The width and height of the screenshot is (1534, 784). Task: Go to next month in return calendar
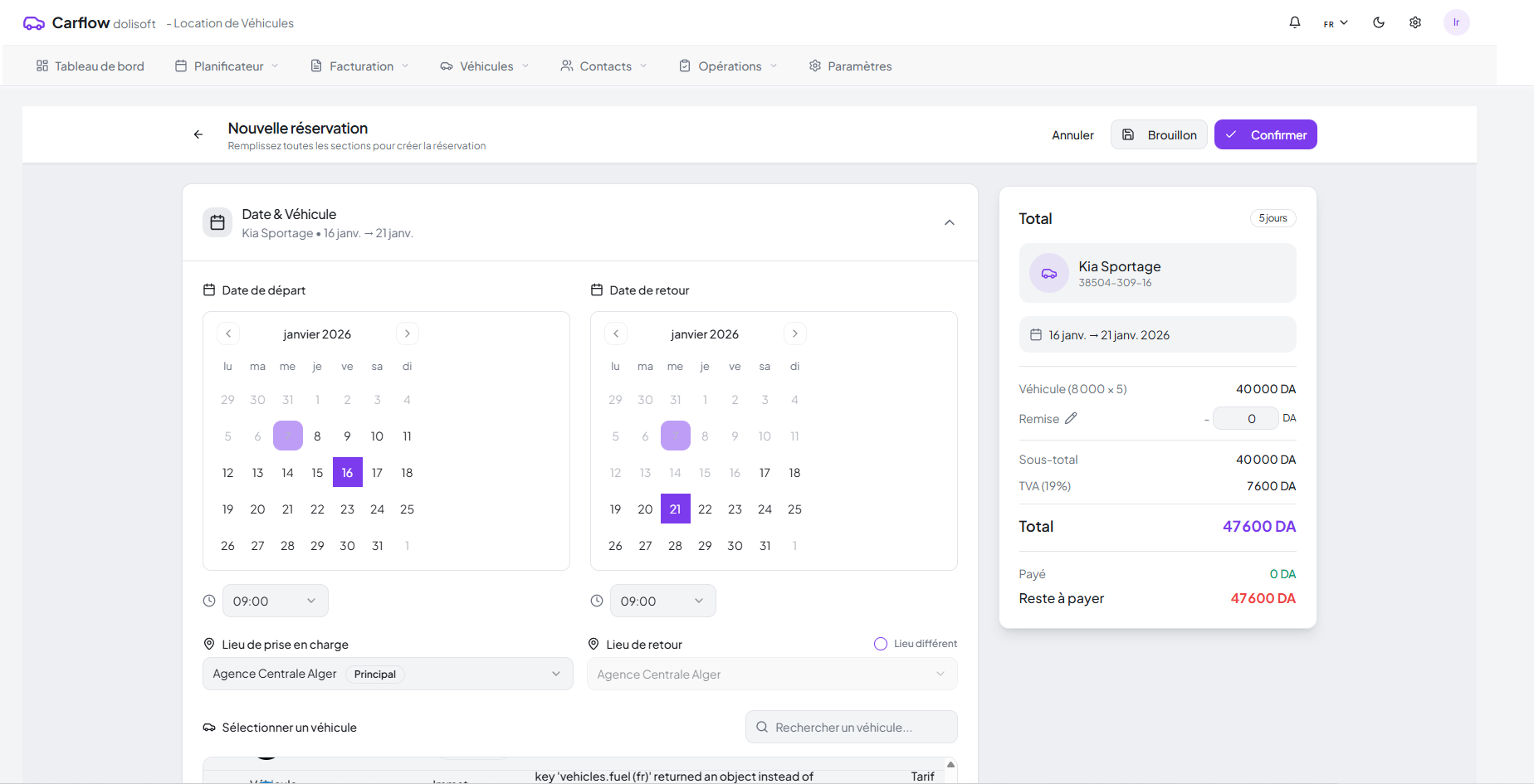click(794, 334)
